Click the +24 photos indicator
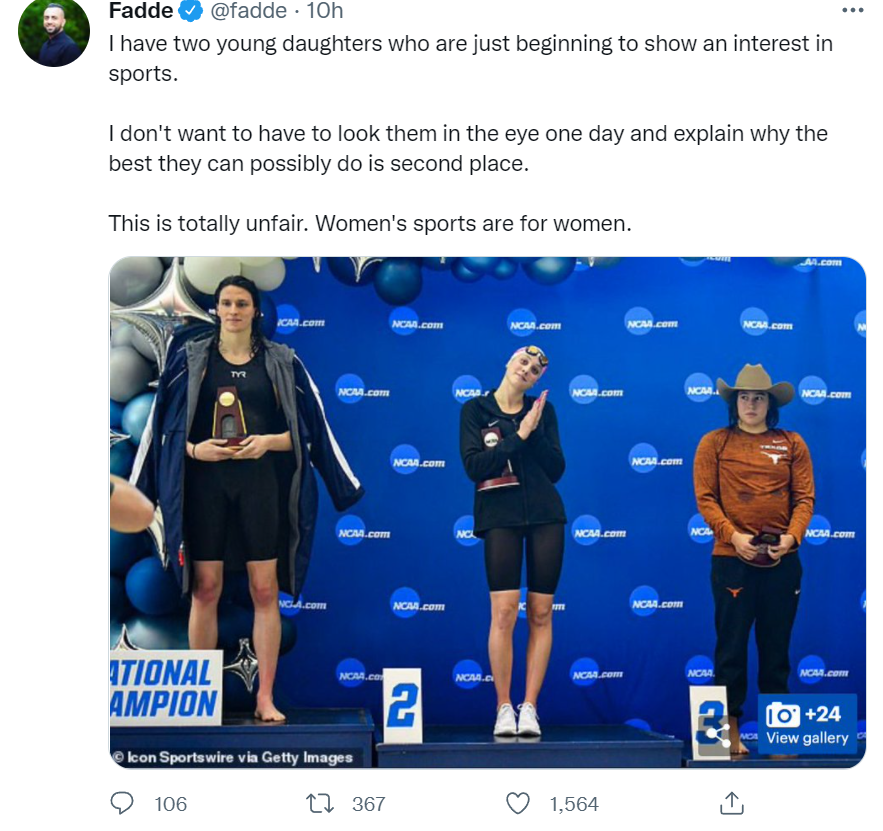Screen dimensions: 883x831 [x=823, y=714]
